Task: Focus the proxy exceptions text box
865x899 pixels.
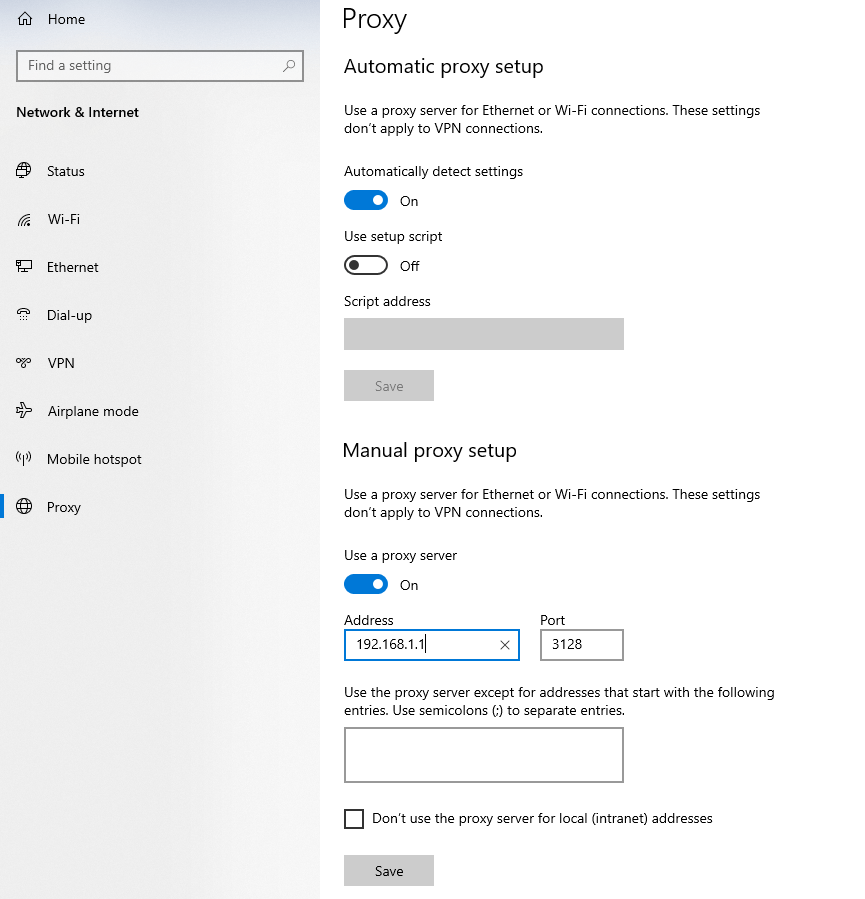Action: coord(484,755)
